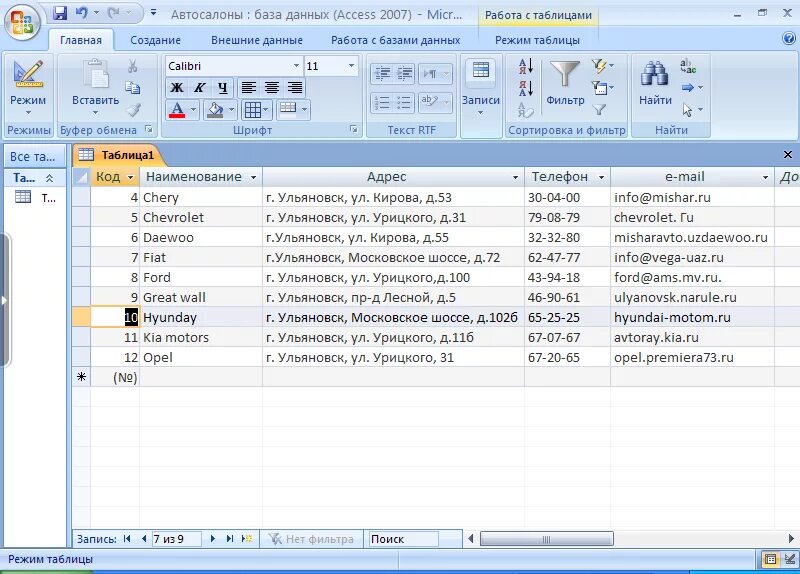Open alternate fill color dropdown

(305, 109)
